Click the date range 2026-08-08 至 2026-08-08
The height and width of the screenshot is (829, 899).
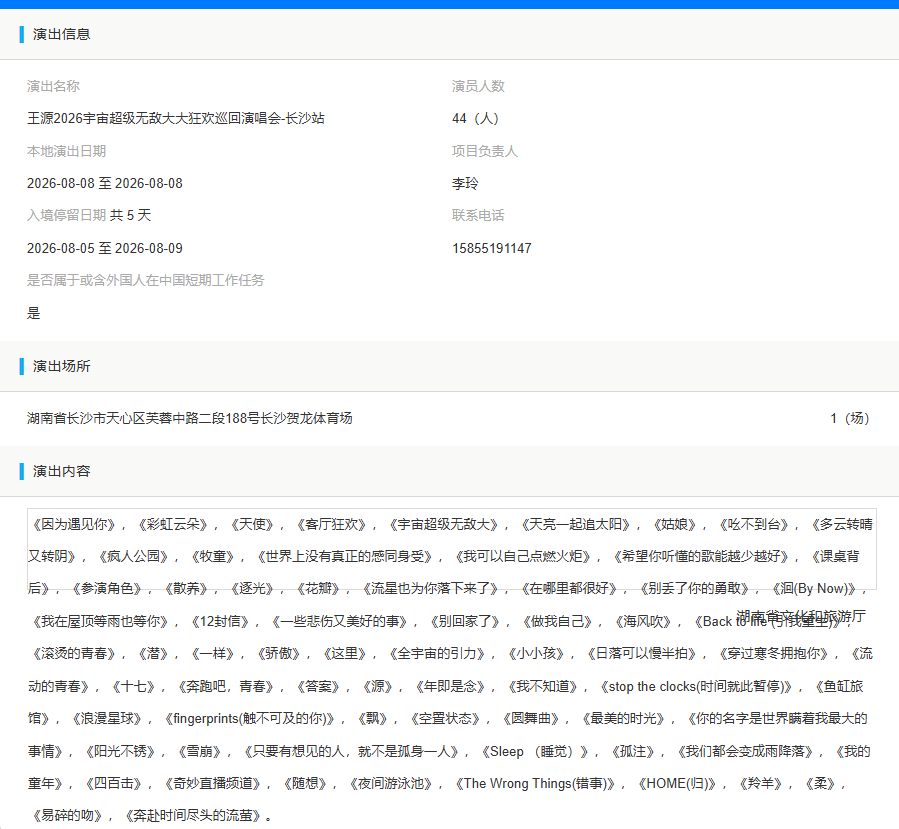105,183
